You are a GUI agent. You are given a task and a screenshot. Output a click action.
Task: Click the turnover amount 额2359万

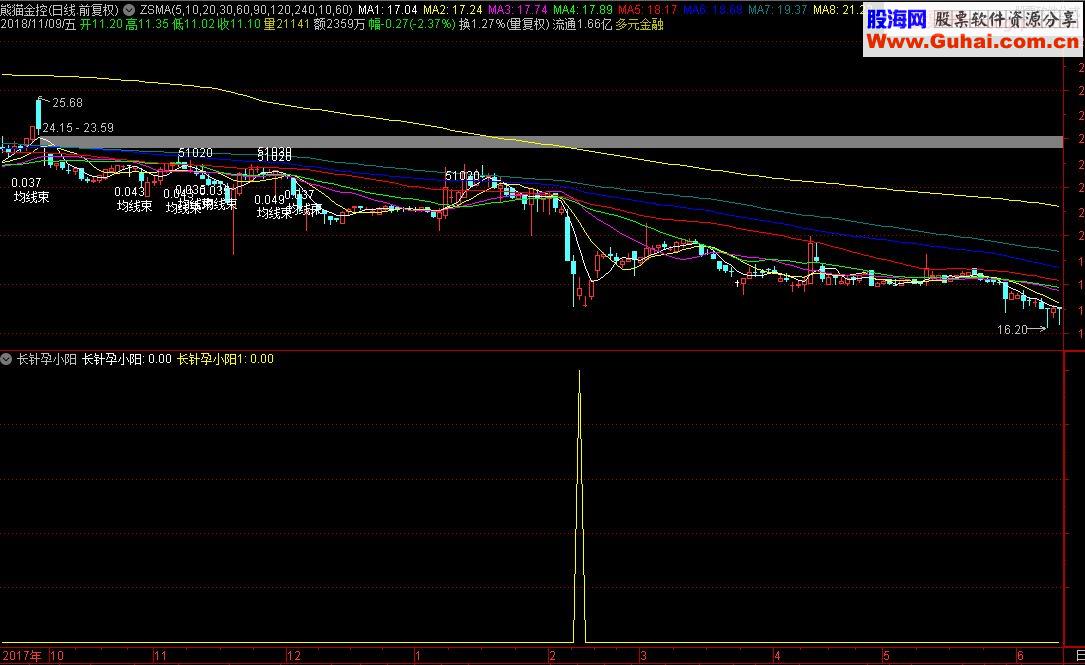(339, 24)
